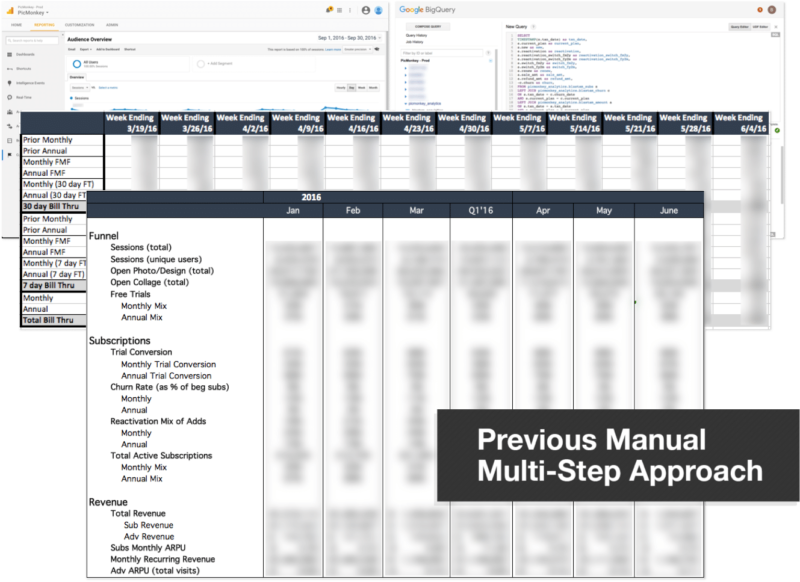
Task: Click Email in the Audience Overview toolbar
Action: click(x=72, y=49)
